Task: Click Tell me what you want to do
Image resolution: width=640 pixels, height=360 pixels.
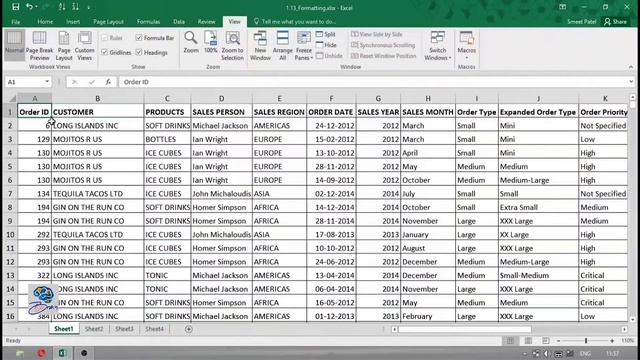Action: (x=295, y=22)
